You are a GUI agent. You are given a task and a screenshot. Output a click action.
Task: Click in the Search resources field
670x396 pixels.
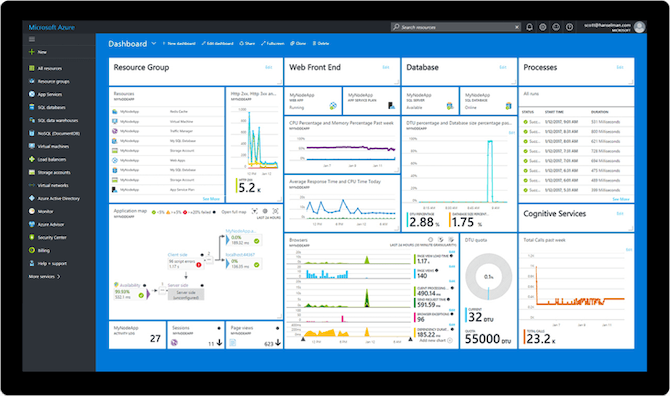[455, 27]
